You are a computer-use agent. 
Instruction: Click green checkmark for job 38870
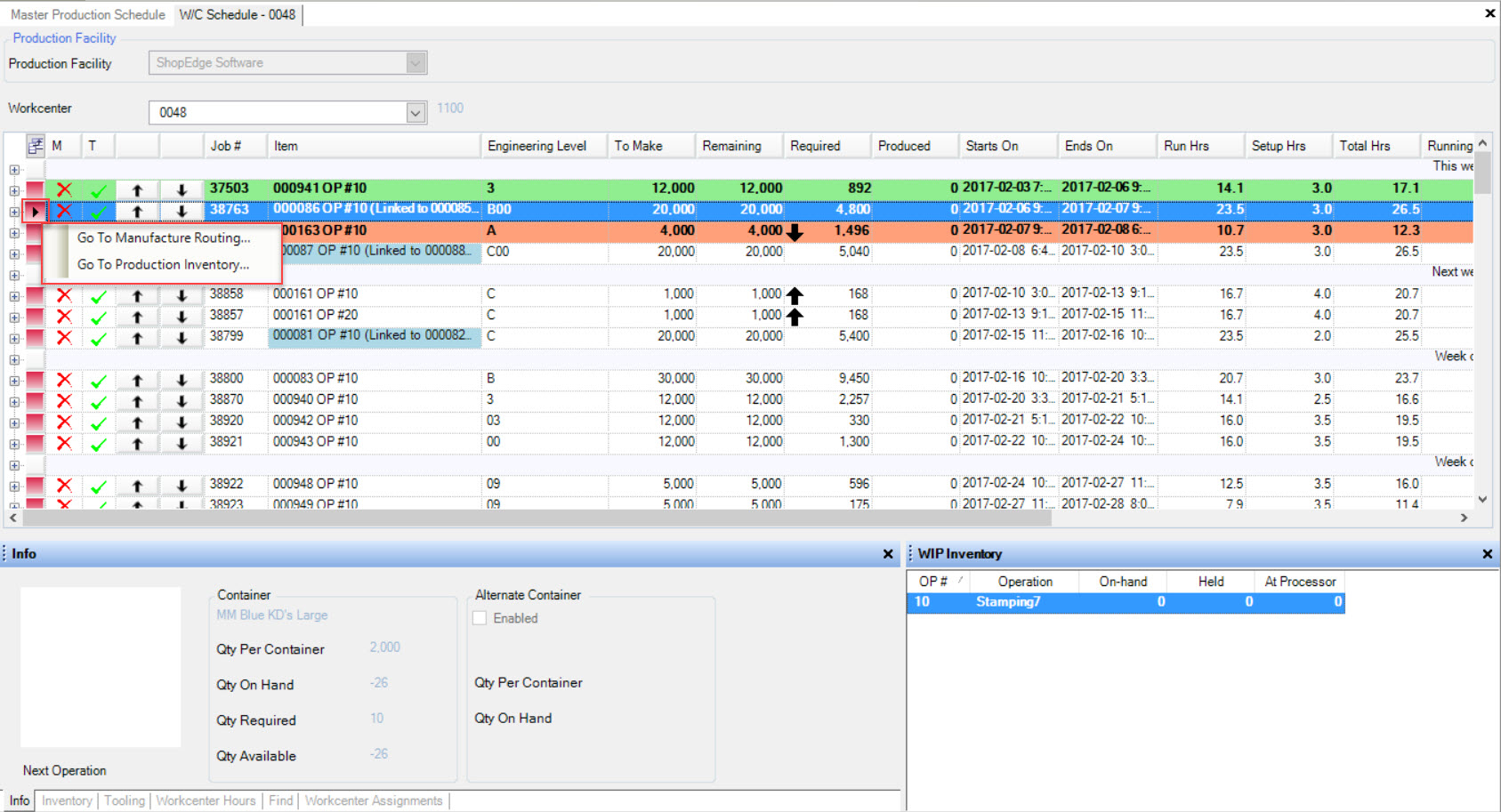(x=99, y=401)
